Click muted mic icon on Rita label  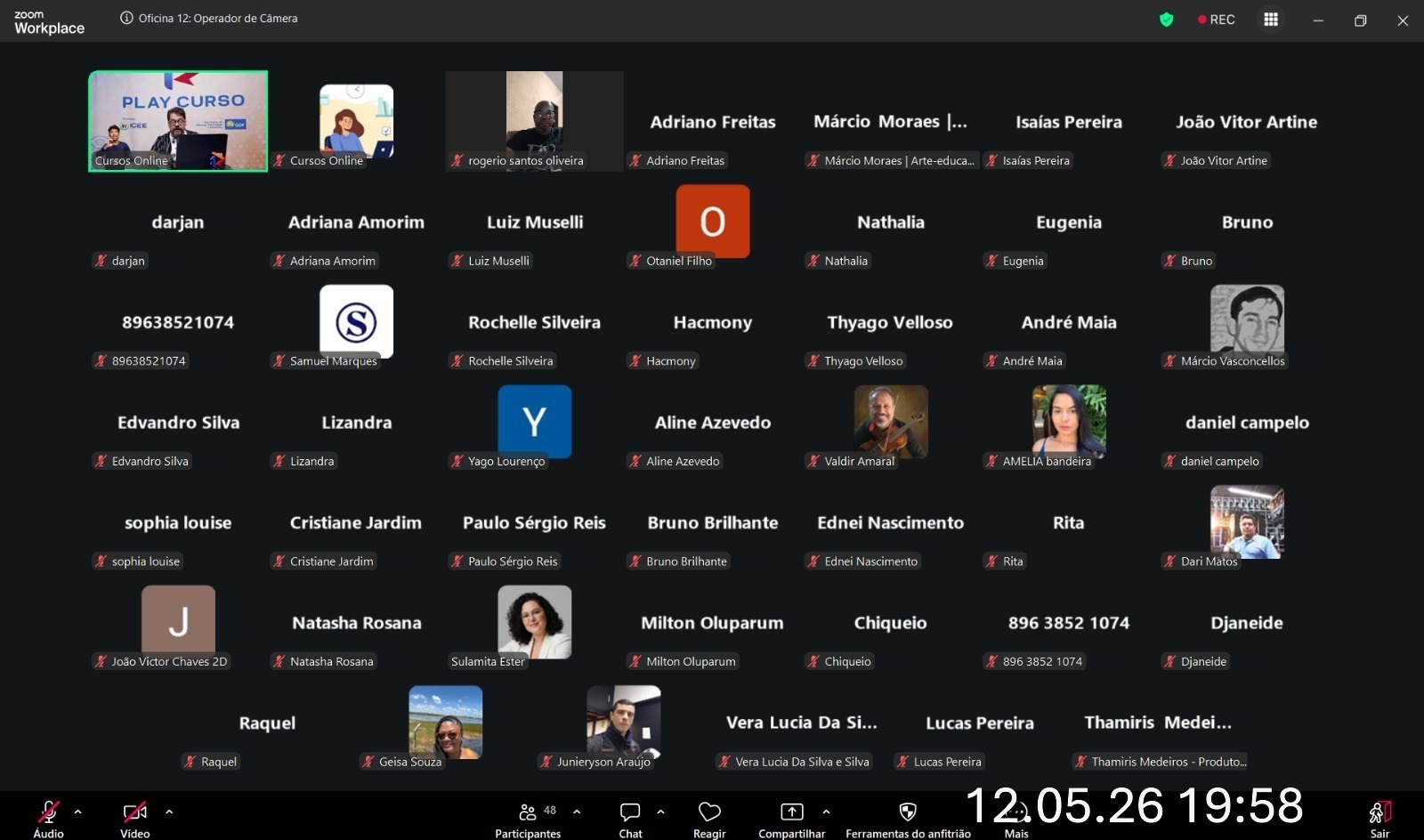pyautogui.click(x=991, y=561)
